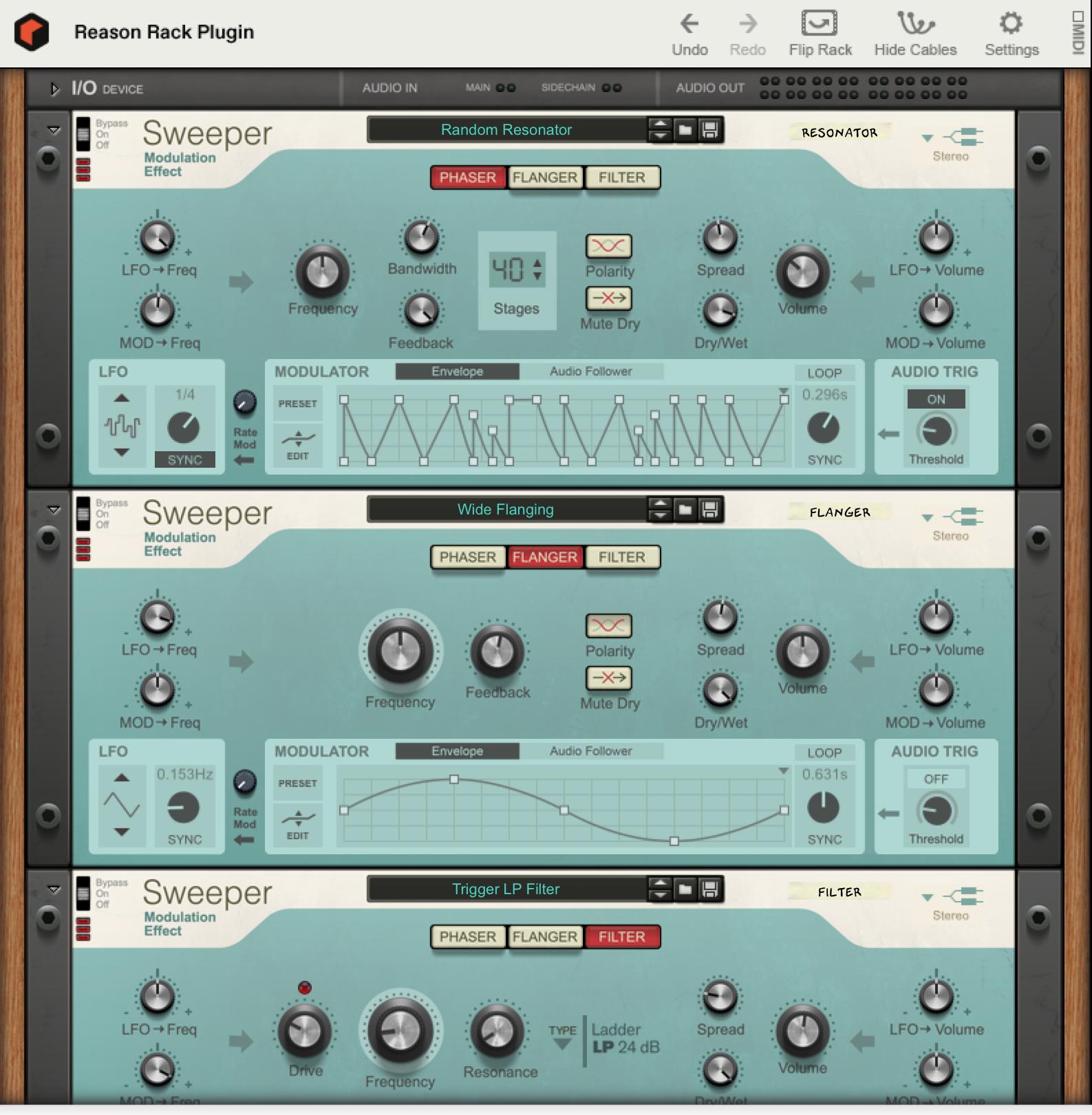The height and width of the screenshot is (1115, 1092).
Task: Select Envelope mode in Flanger modulator
Action: point(458,751)
